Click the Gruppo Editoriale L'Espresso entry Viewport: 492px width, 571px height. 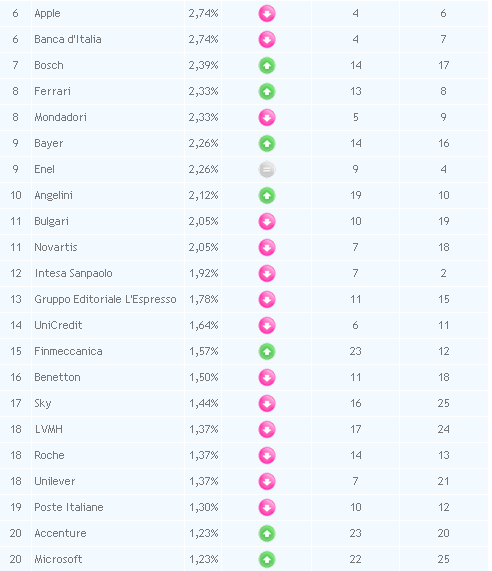click(x=105, y=299)
